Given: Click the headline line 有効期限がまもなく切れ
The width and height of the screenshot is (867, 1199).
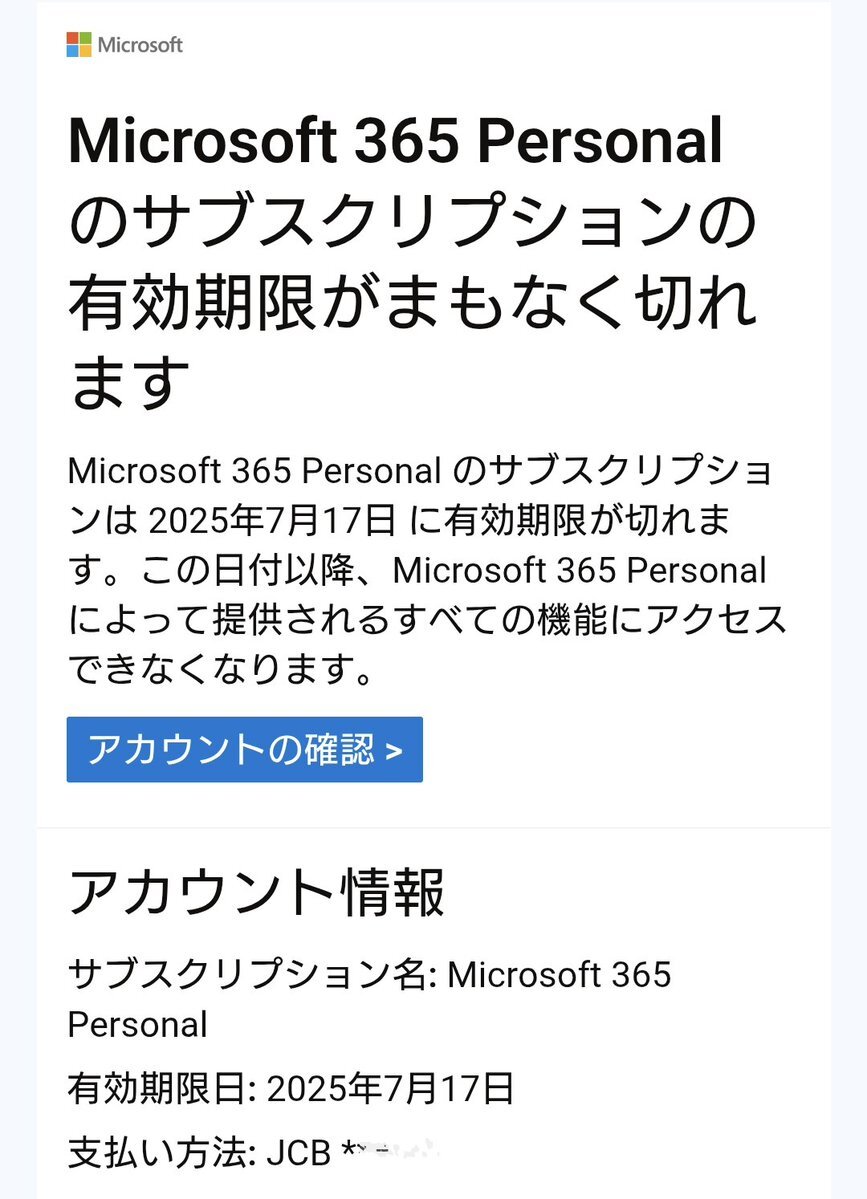Looking at the screenshot, I should point(412,302).
